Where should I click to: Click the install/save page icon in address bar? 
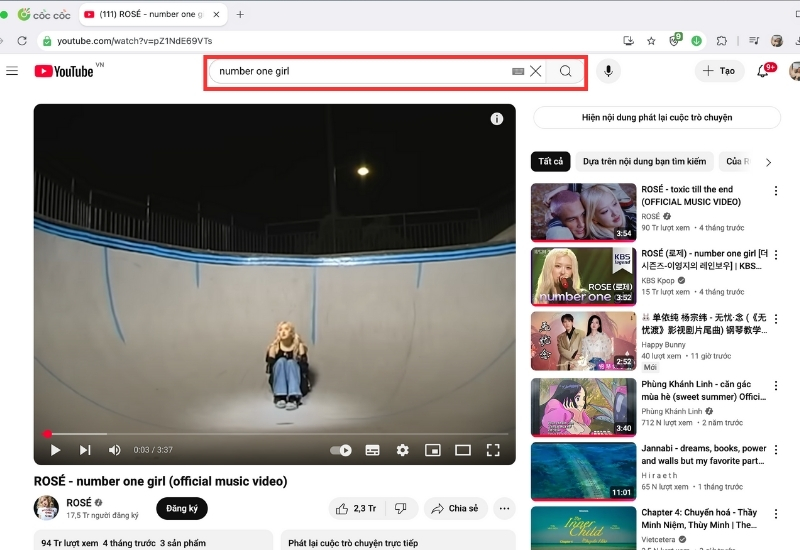pyautogui.click(x=629, y=41)
